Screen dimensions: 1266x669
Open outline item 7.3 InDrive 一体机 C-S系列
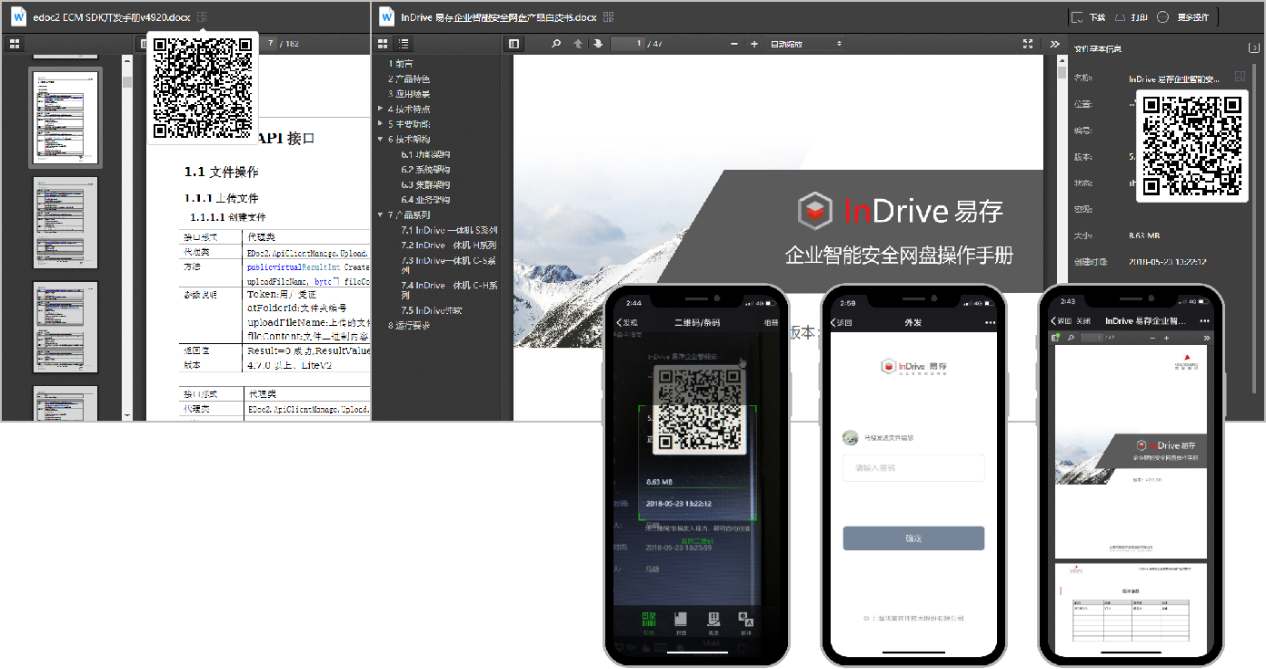pos(449,264)
